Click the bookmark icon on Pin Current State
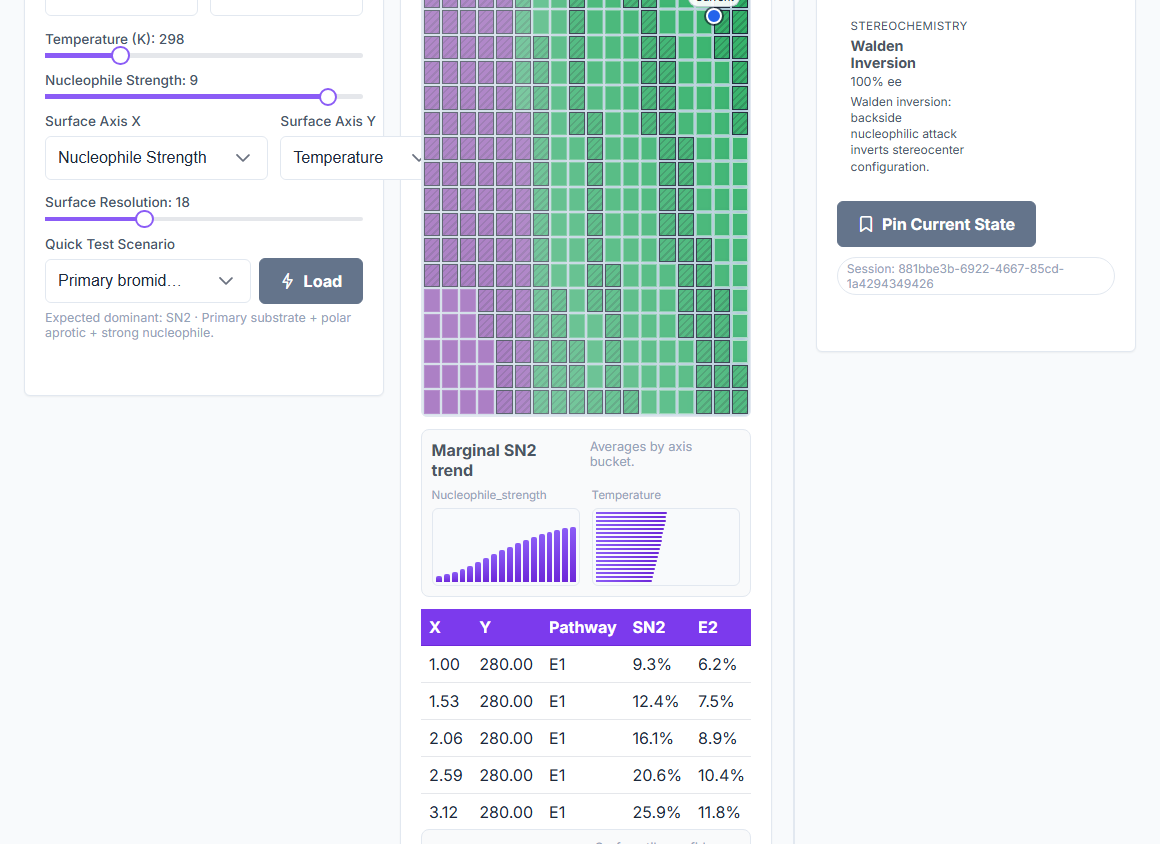 (866, 224)
